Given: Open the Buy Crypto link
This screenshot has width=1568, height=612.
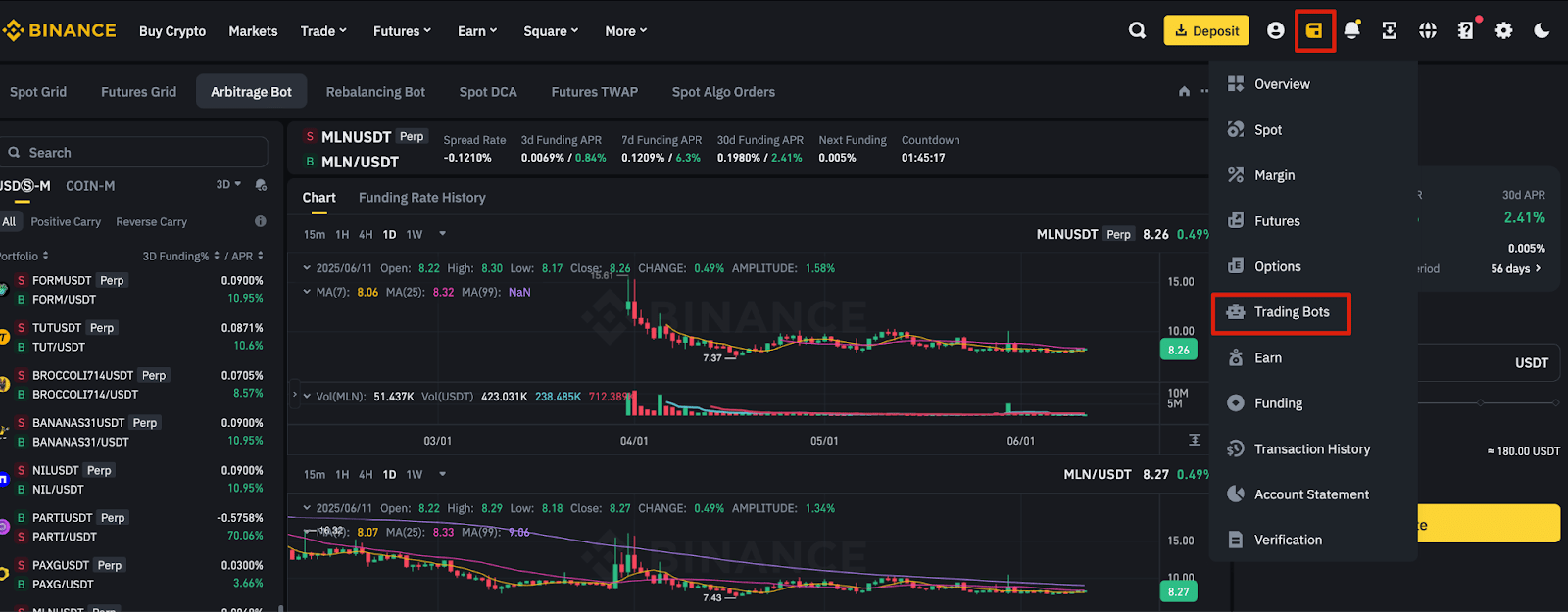Looking at the screenshot, I should tap(172, 31).
